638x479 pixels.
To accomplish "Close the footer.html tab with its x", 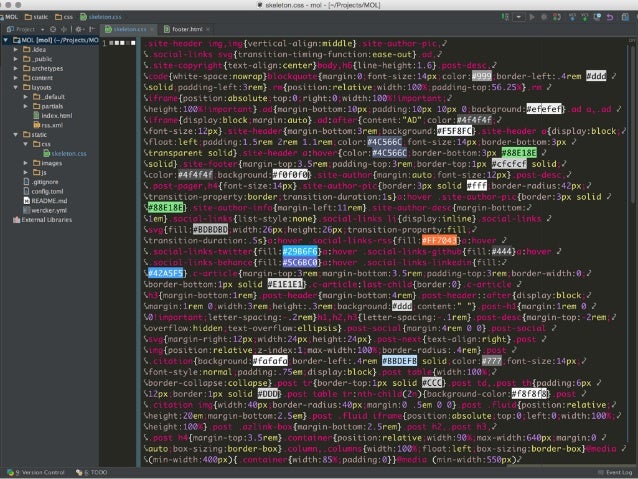I will (x=206, y=30).
